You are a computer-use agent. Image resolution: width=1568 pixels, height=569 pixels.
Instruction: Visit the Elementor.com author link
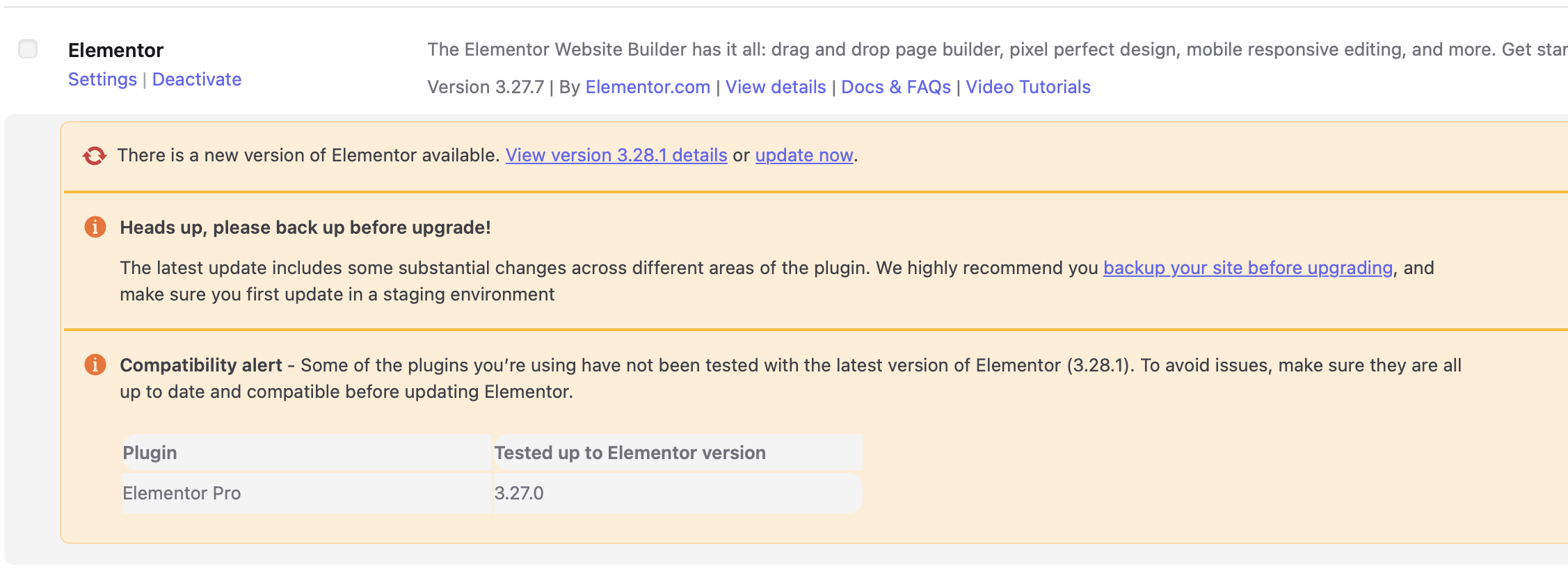click(648, 87)
